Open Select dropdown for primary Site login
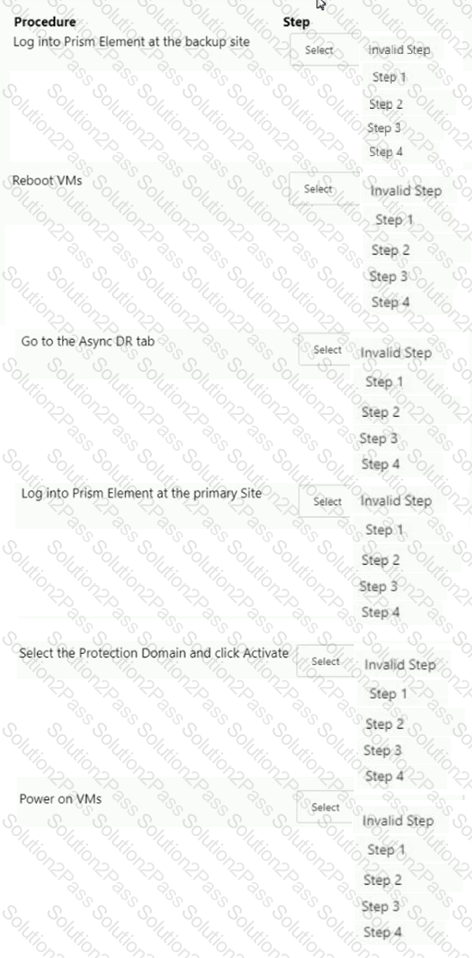The height and width of the screenshot is (958, 472). [x=327, y=501]
